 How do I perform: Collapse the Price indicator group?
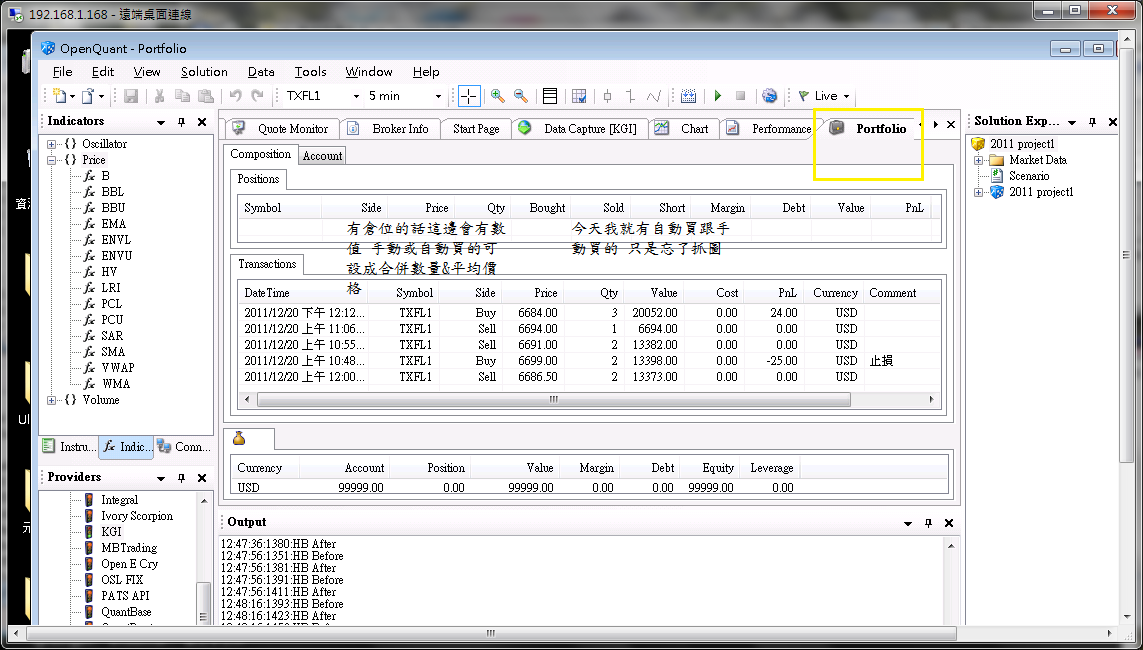(x=51, y=160)
